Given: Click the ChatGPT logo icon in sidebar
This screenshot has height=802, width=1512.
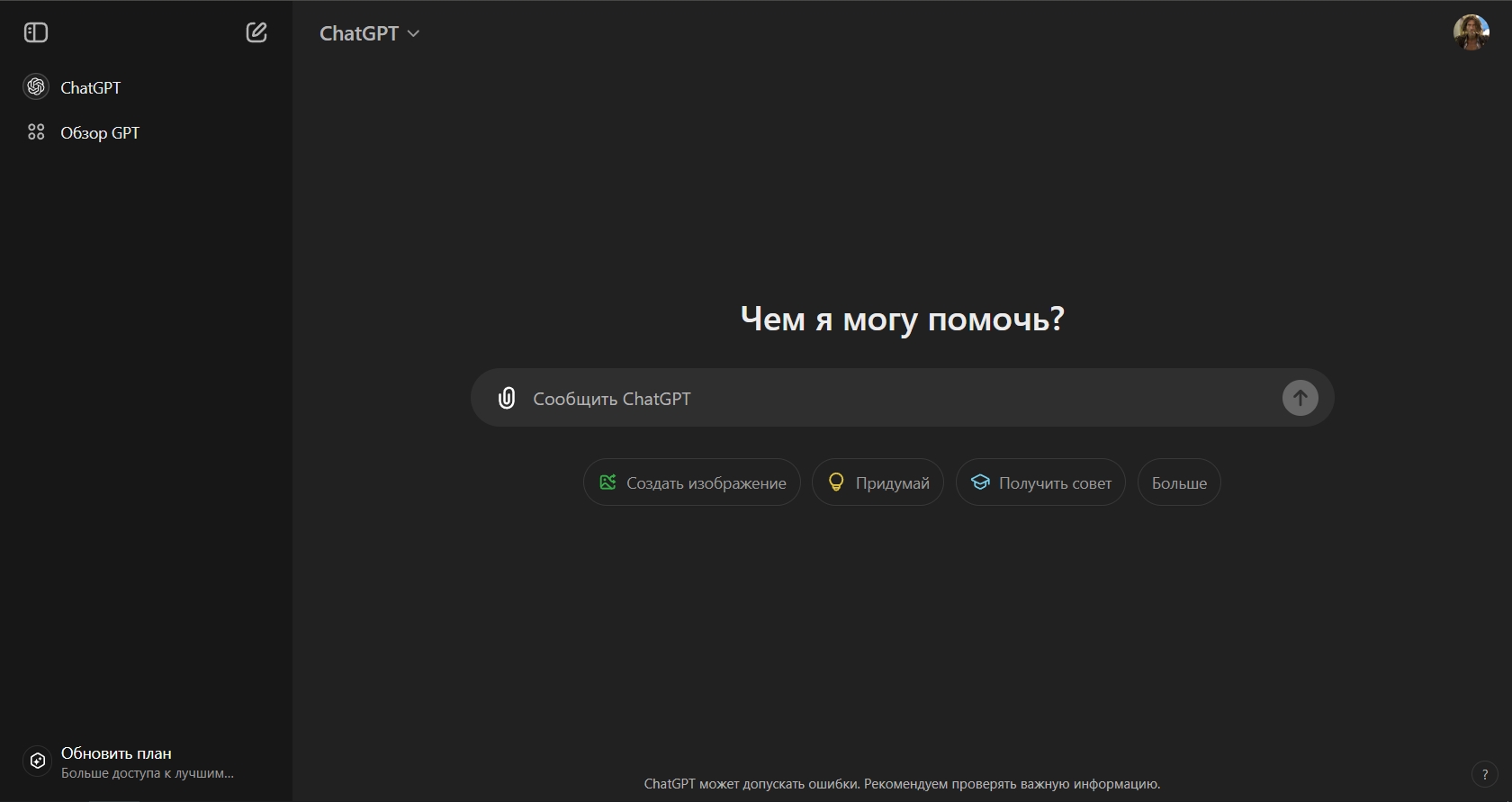Looking at the screenshot, I should pyautogui.click(x=36, y=87).
